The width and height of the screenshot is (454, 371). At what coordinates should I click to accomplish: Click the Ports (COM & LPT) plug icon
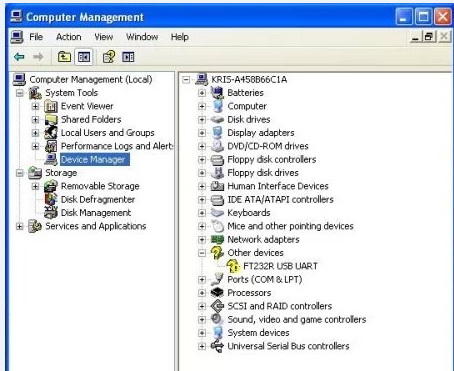coord(217,279)
